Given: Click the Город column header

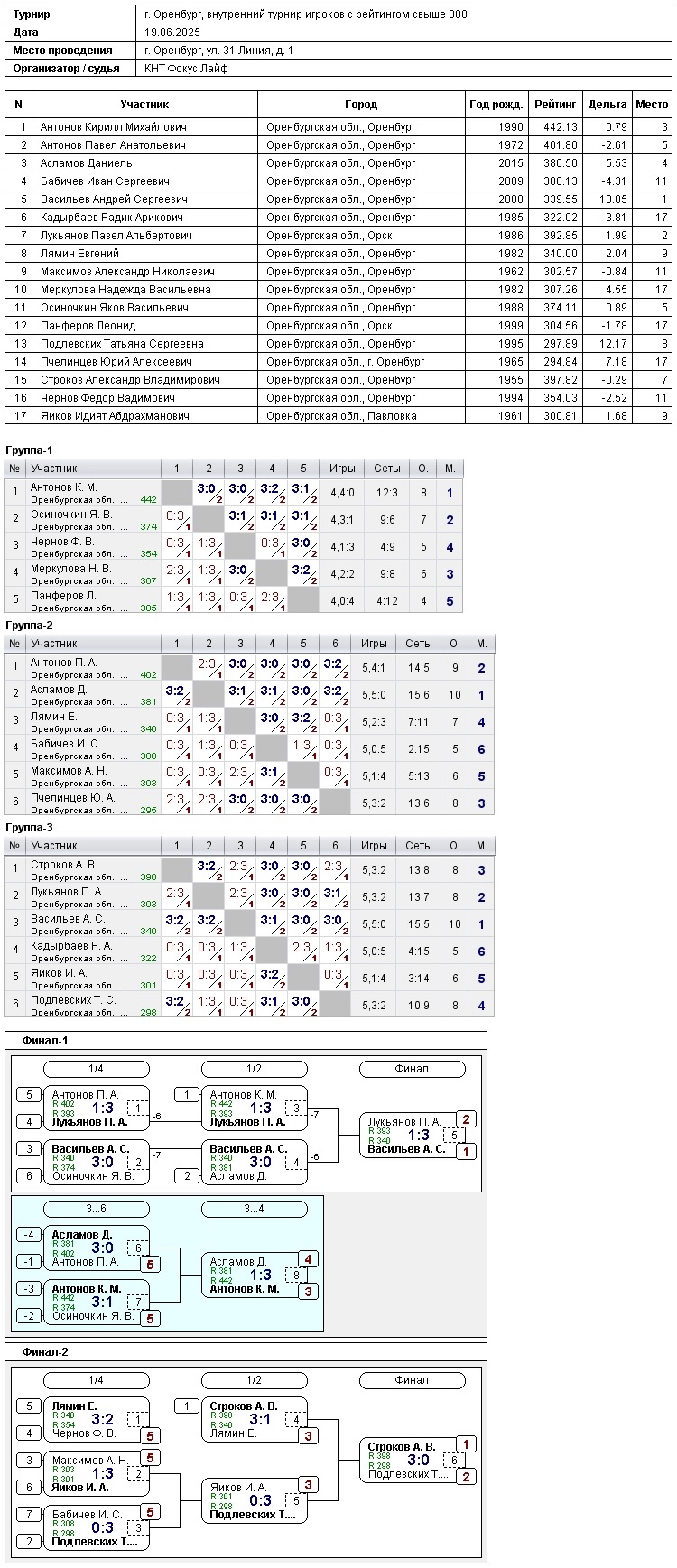Looking at the screenshot, I should click(361, 105).
